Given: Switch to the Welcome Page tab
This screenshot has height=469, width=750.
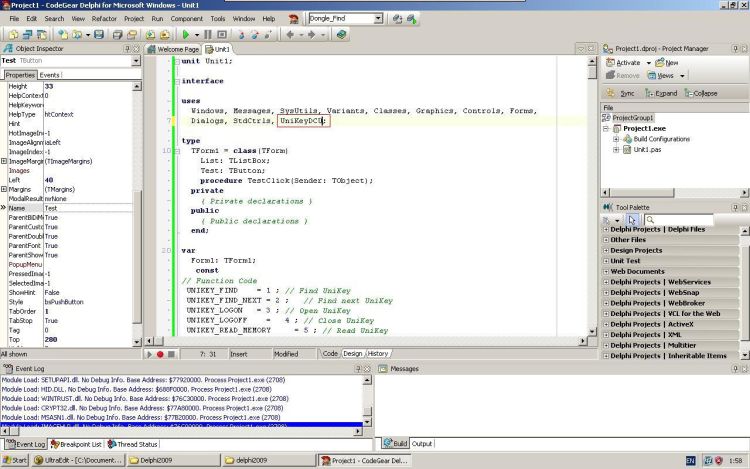Looking at the screenshot, I should [173, 49].
